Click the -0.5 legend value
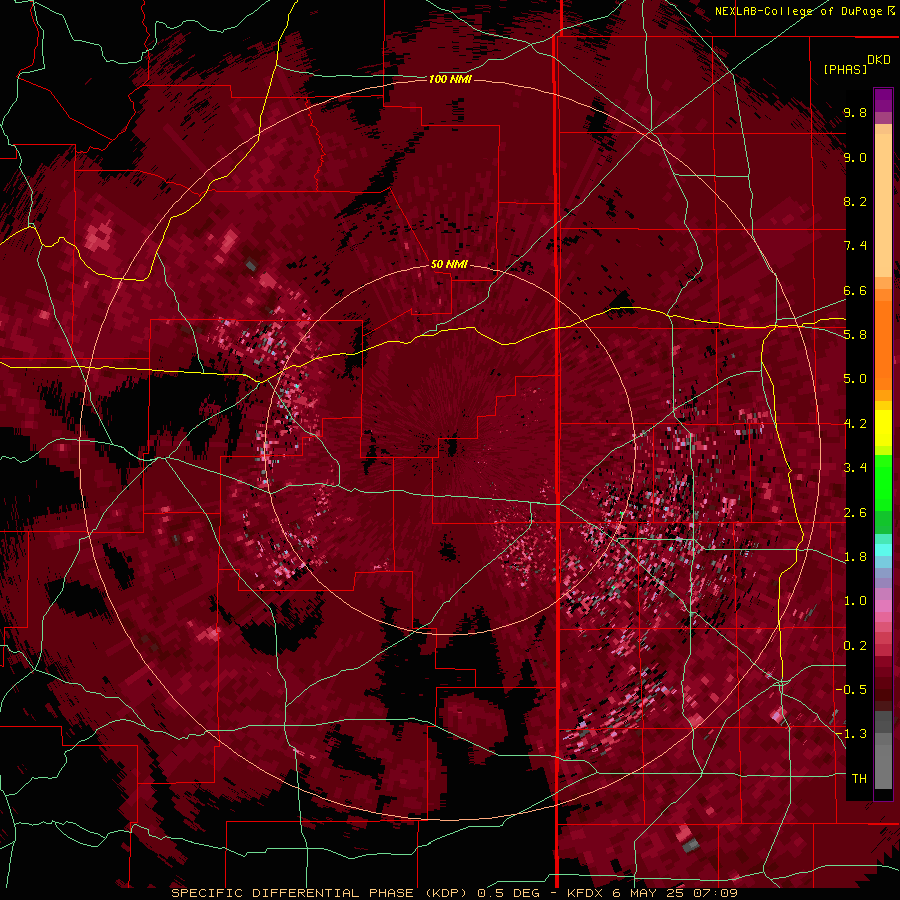900x900 pixels. (x=852, y=690)
